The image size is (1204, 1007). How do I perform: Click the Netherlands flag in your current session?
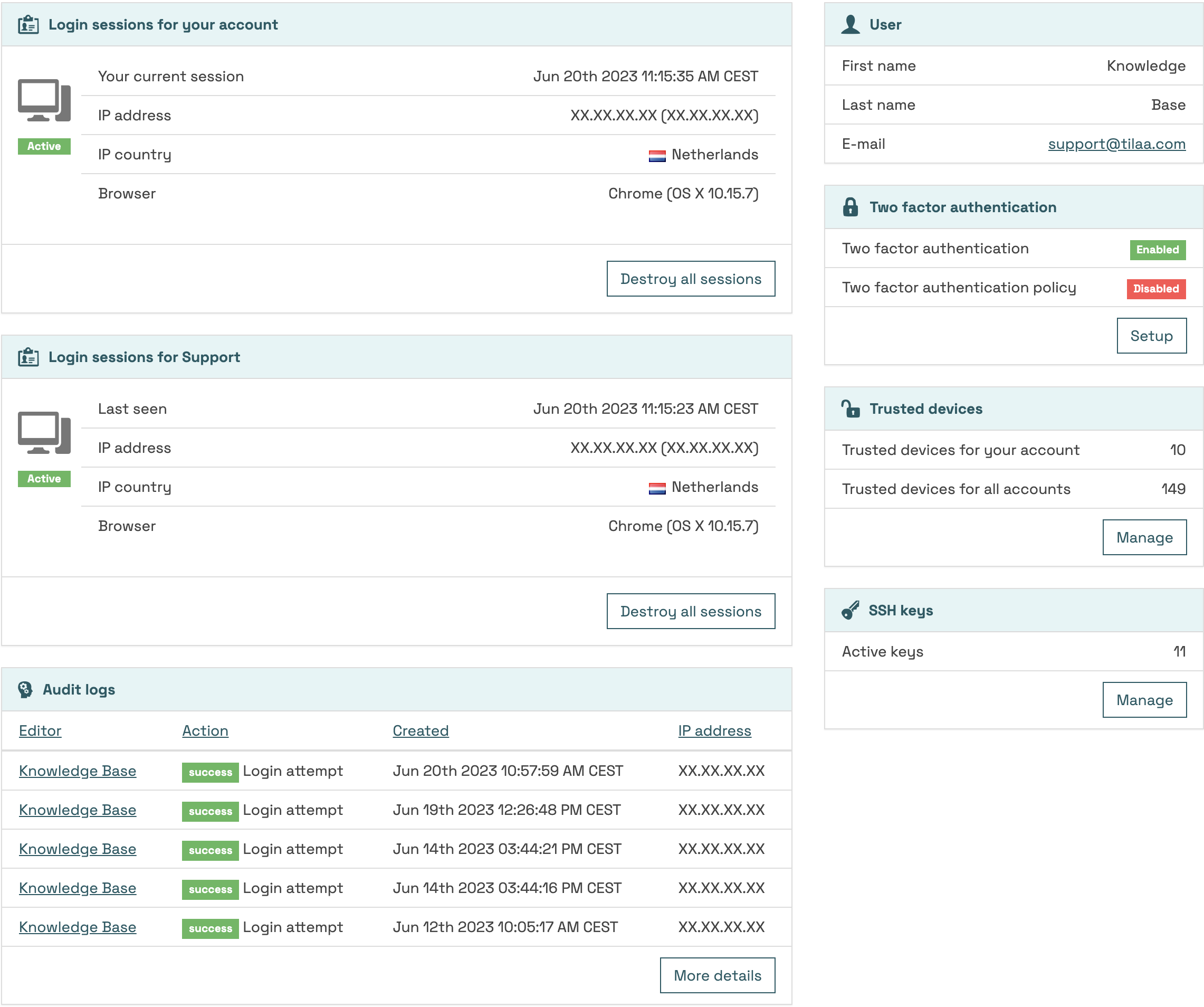(657, 155)
